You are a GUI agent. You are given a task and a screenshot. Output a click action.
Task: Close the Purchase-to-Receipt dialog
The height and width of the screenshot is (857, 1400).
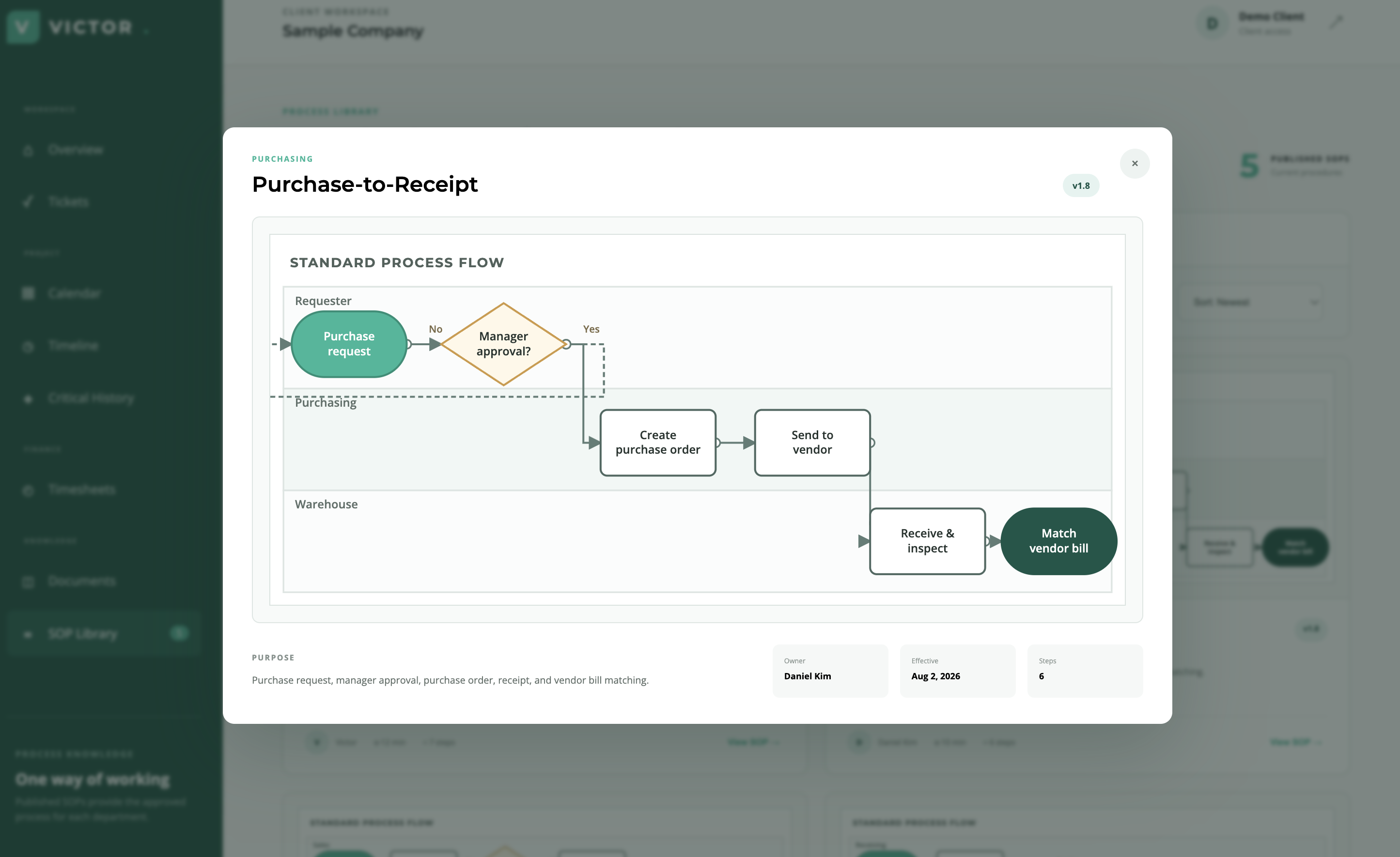click(x=1135, y=164)
